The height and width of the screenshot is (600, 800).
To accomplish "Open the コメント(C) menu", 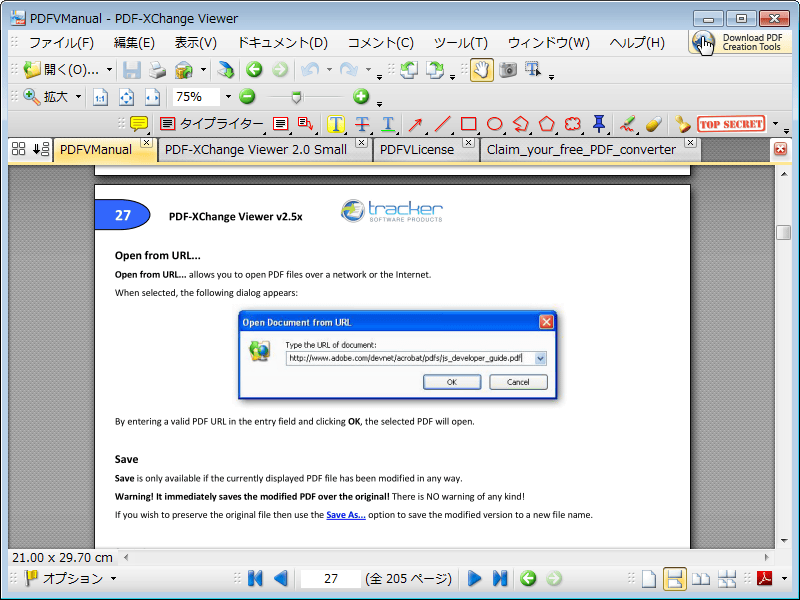I will [x=381, y=43].
